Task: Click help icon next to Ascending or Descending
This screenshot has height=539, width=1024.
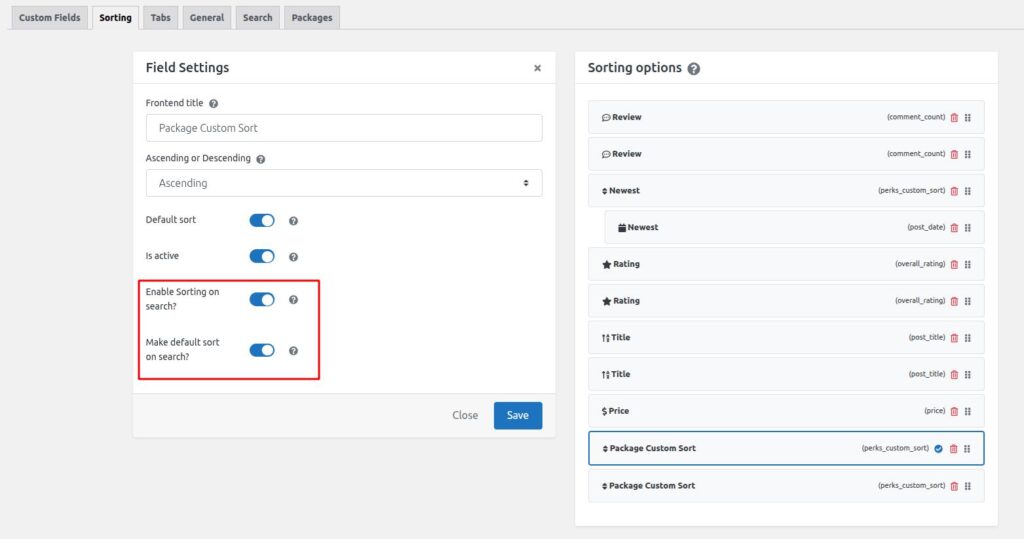Action: pyautogui.click(x=261, y=159)
